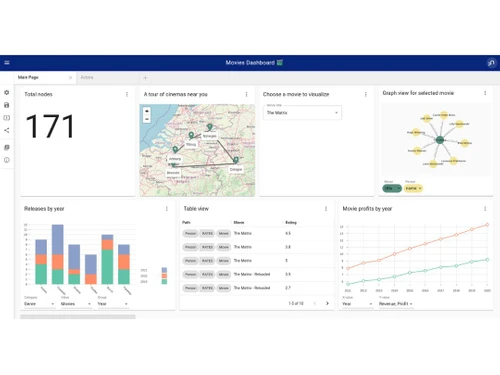Click RATES chip in rating 3.8 row
500x375 pixels.
207,247
